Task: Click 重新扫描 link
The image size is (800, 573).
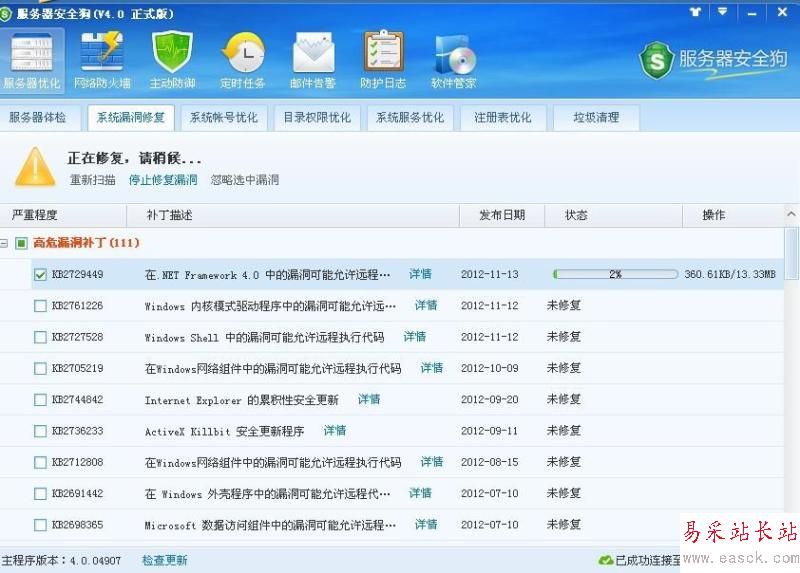Action: (x=92, y=180)
